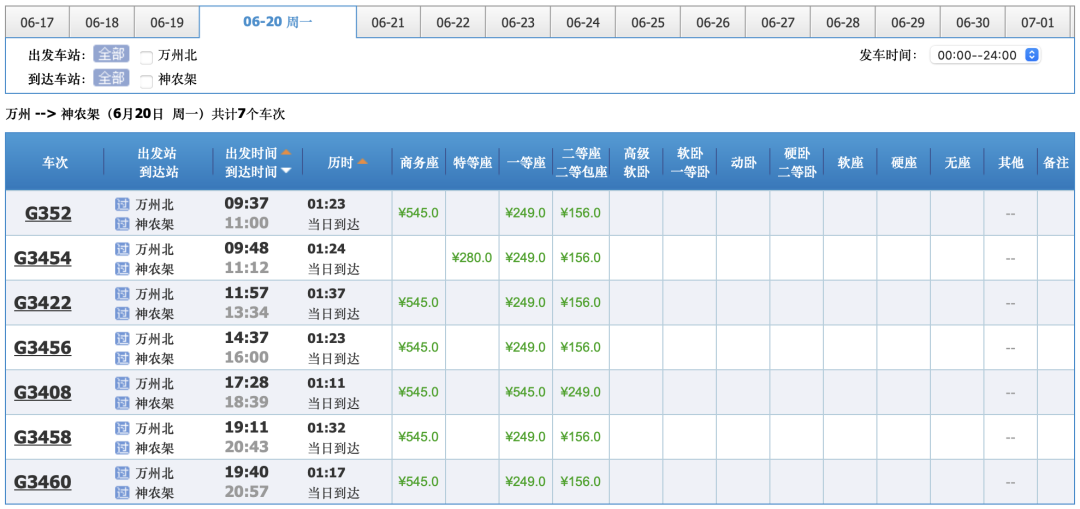Sort by departure time using orange up arrow
Image resolution: width=1080 pixels, height=509 pixels.
pos(286,153)
